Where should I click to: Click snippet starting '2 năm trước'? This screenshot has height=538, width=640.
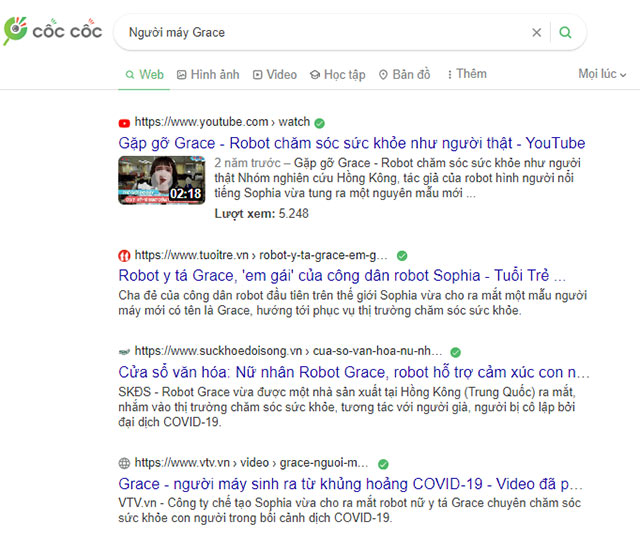[398, 178]
